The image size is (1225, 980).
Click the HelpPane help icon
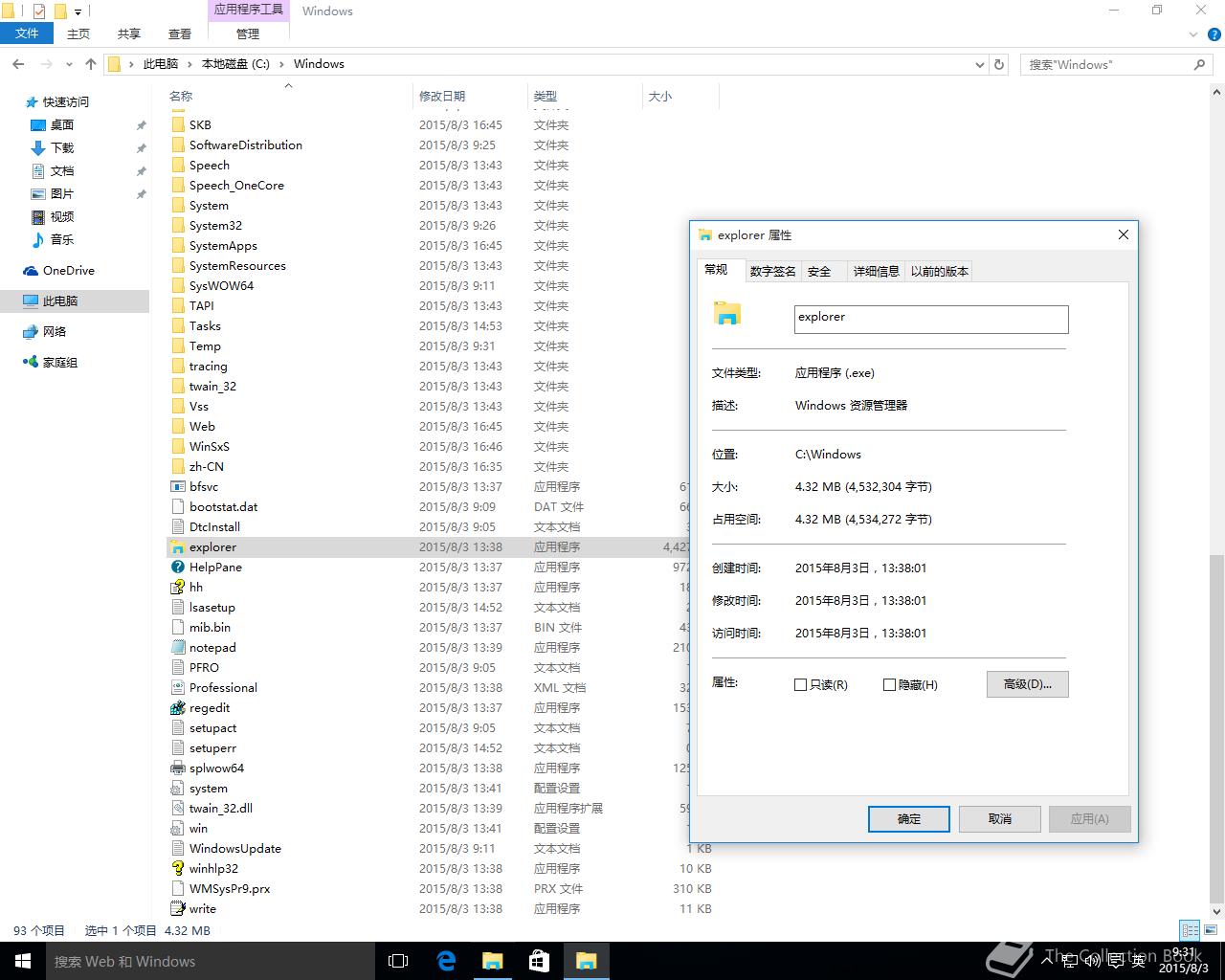[x=177, y=568]
